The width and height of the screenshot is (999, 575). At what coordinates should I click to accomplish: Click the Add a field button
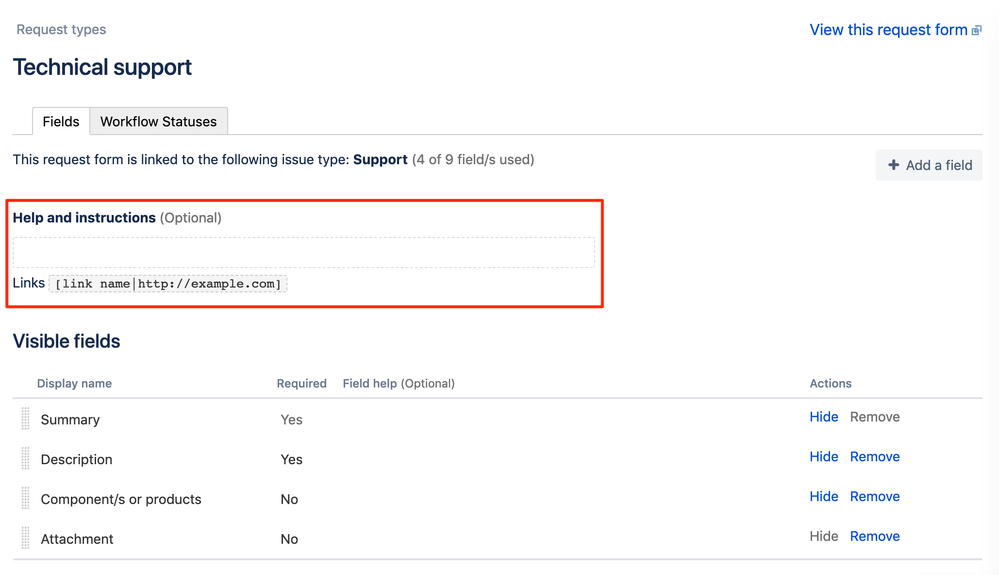pos(929,165)
